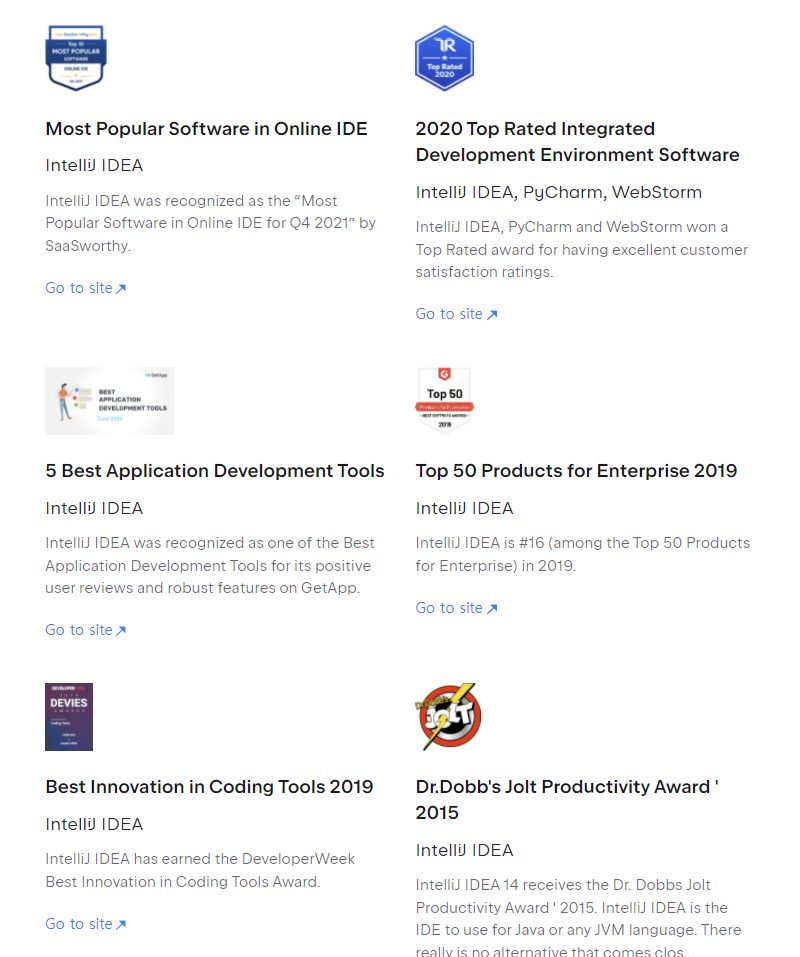Click the DEVIES Awards badge image
The height and width of the screenshot is (957, 800).
tap(69, 717)
